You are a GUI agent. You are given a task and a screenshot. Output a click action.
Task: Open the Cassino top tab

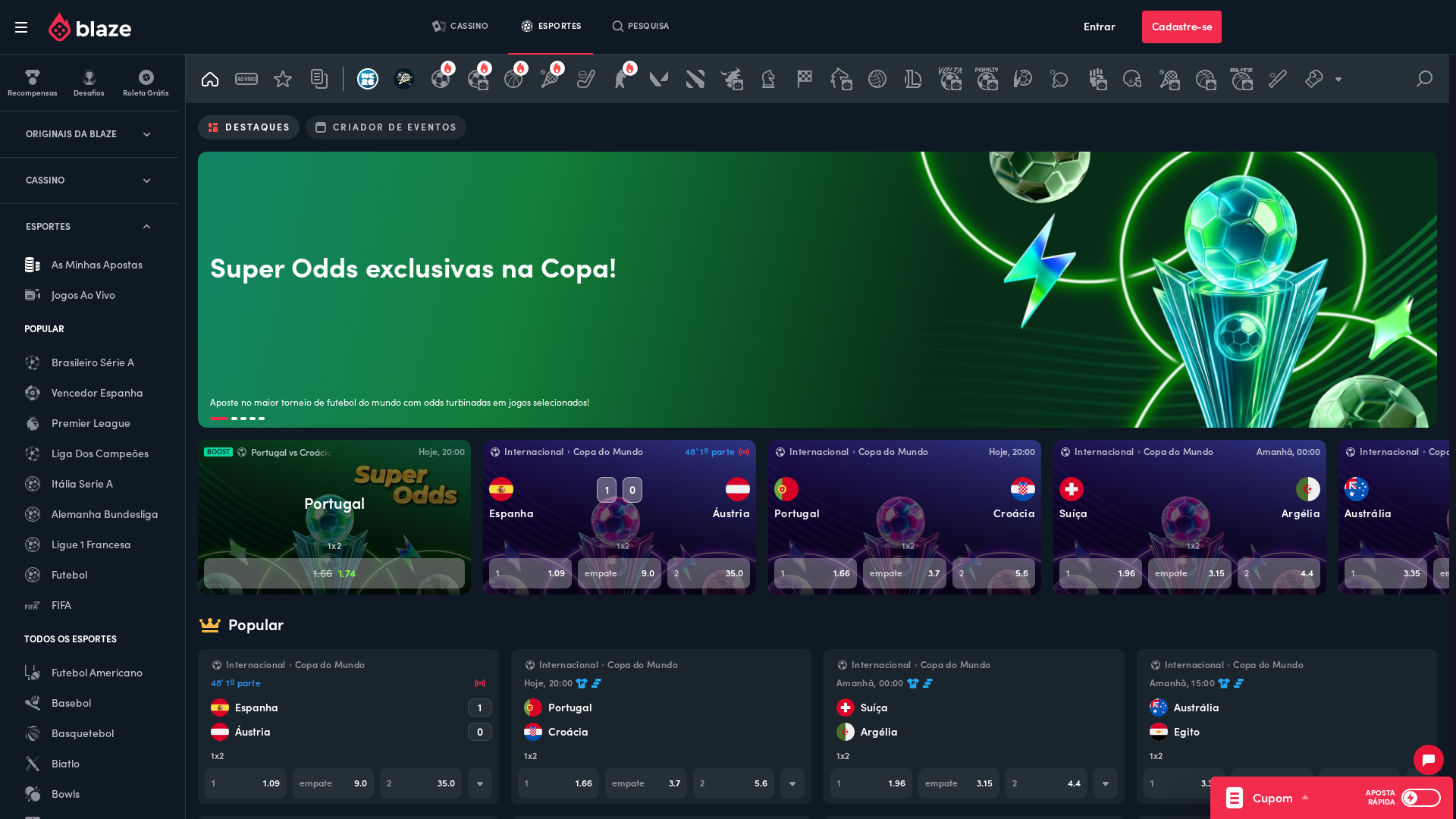[x=460, y=27]
